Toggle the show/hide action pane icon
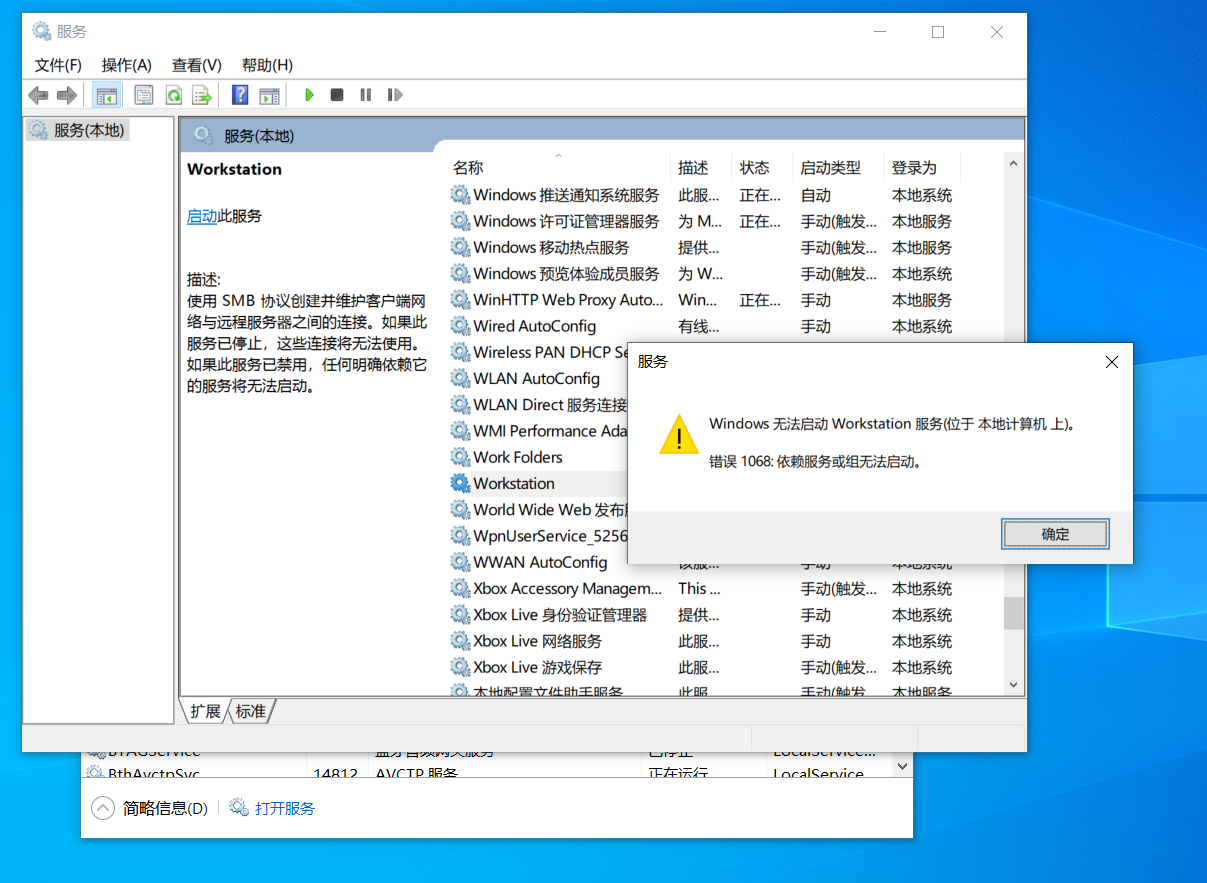Viewport: 1207px width, 883px height. point(269,95)
